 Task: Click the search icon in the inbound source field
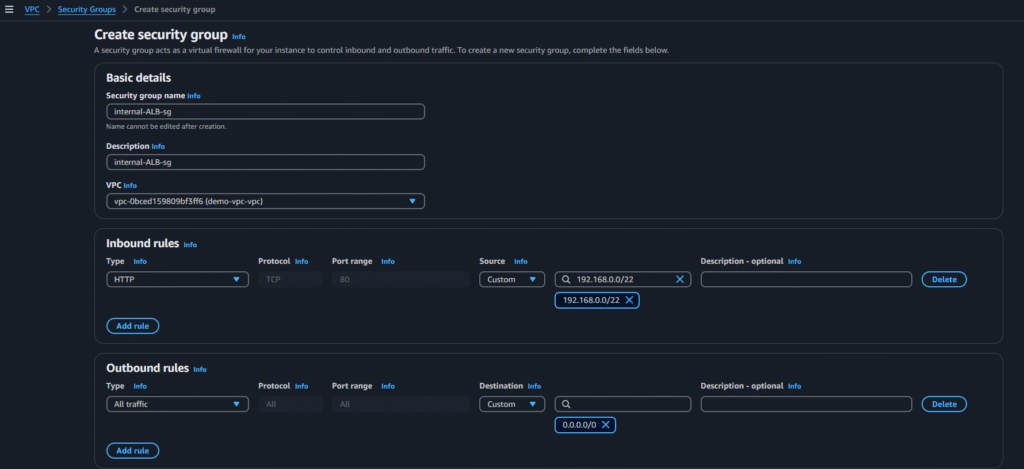tap(566, 280)
